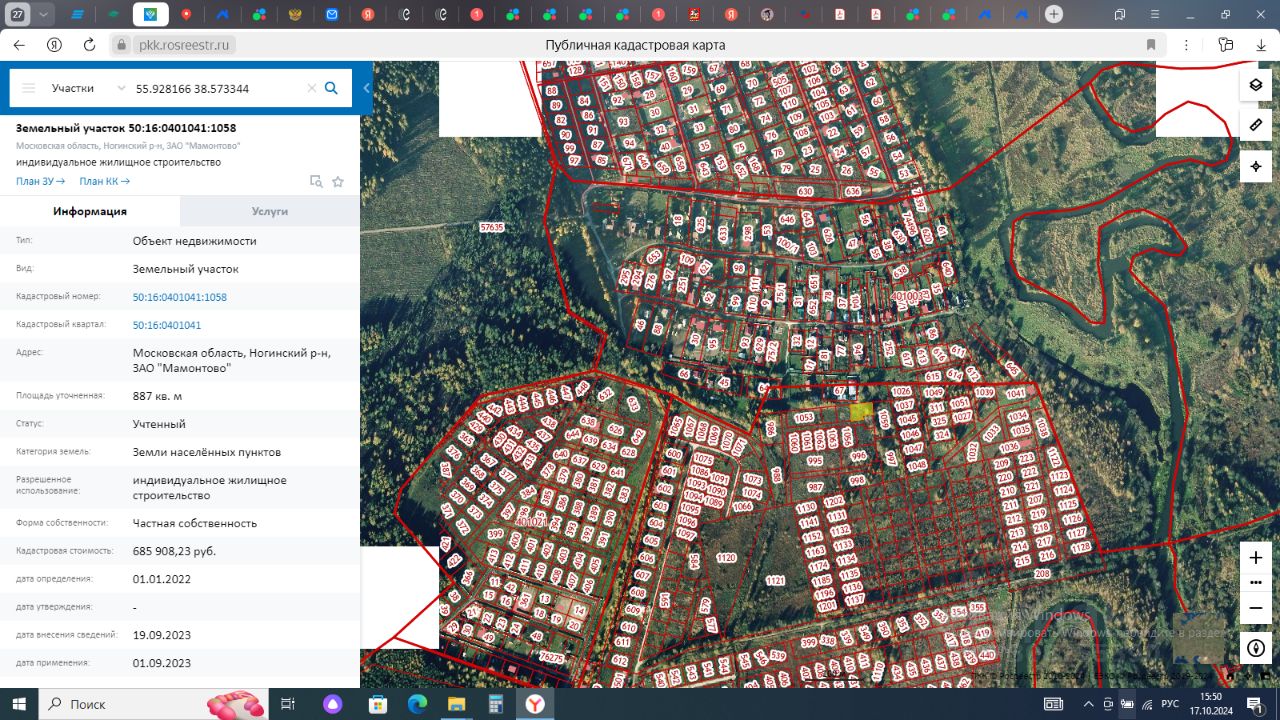The width and height of the screenshot is (1280, 720).
Task: Activate the ruler measurement tool
Action: point(1256,125)
